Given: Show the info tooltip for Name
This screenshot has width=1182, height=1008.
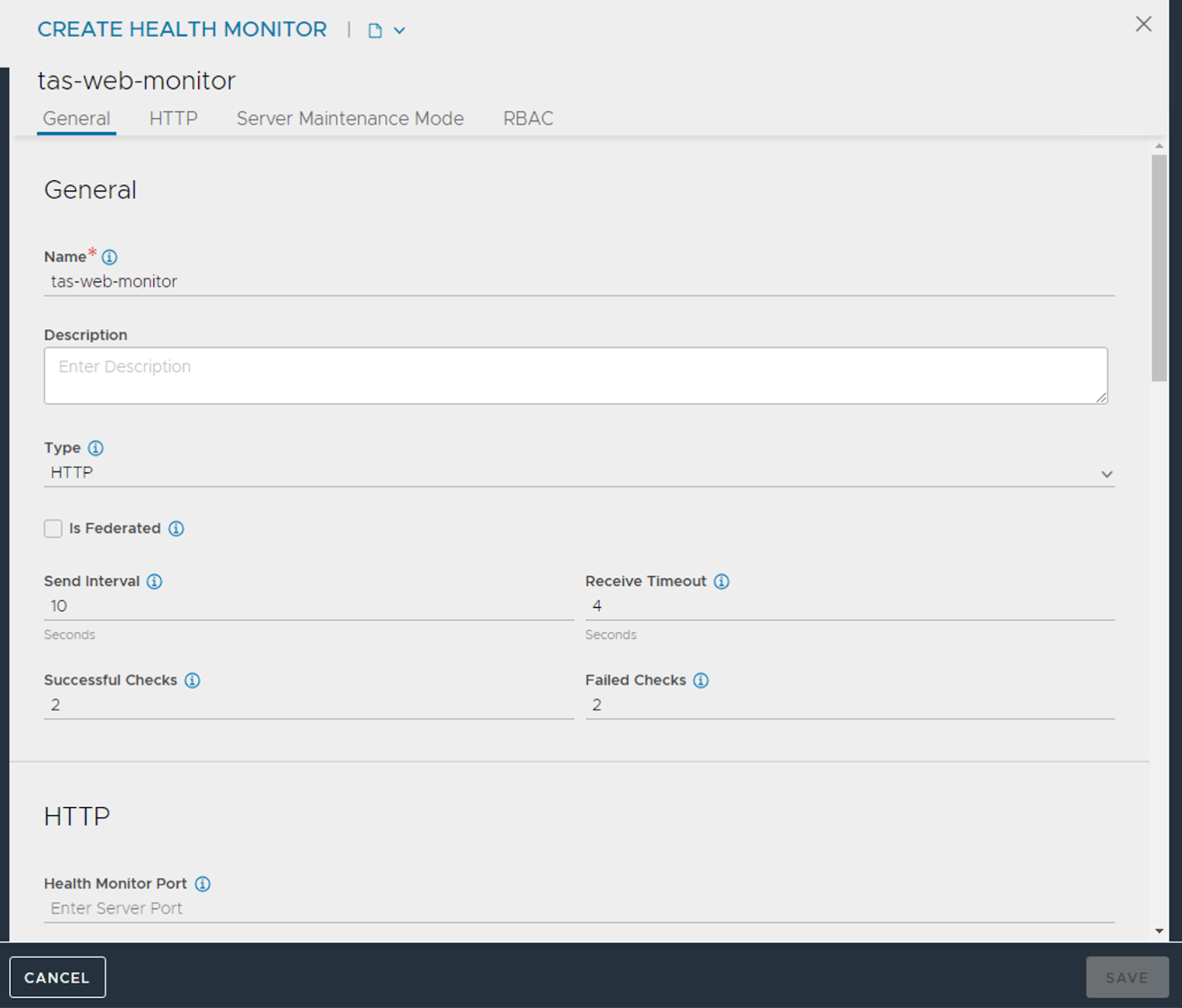Looking at the screenshot, I should pyautogui.click(x=109, y=257).
